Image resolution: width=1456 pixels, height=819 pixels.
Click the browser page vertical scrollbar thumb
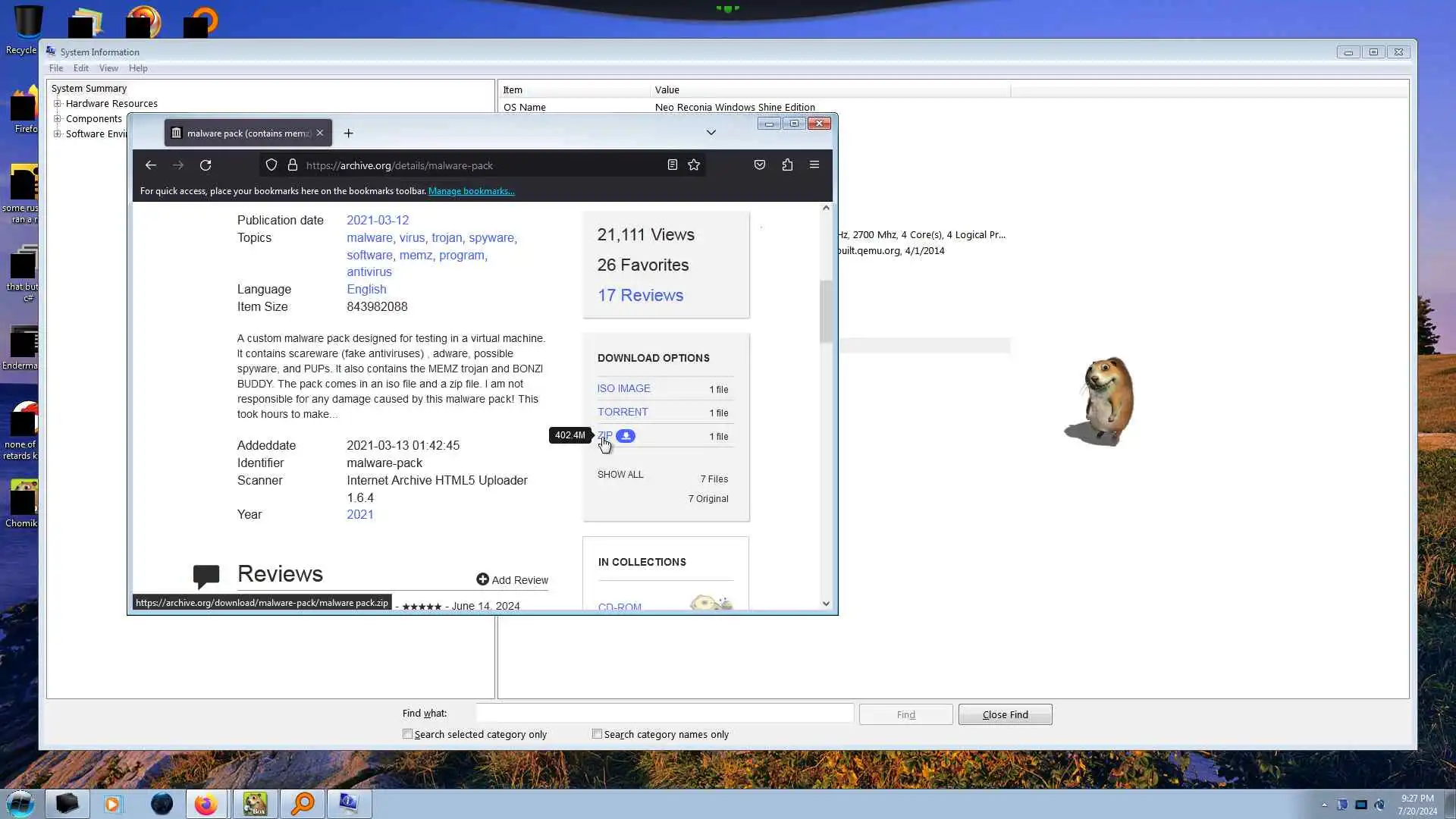point(826,311)
